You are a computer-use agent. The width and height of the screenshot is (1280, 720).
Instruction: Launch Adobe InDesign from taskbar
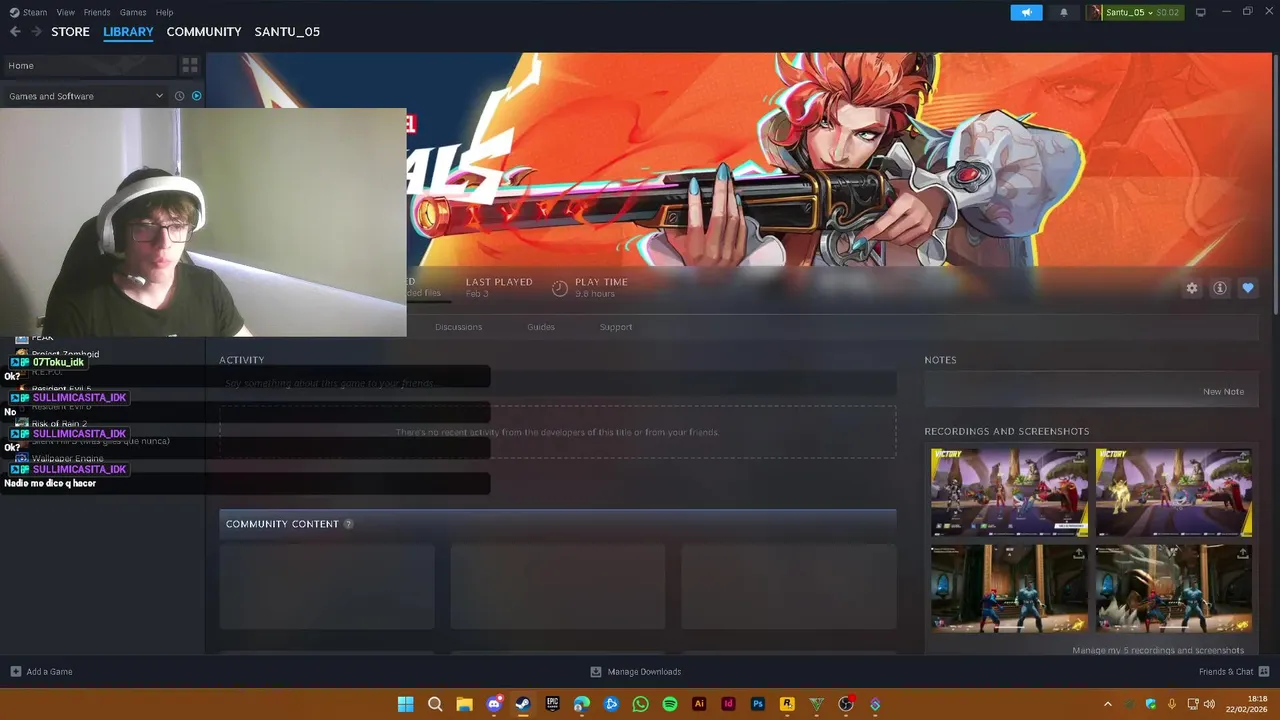click(728, 704)
